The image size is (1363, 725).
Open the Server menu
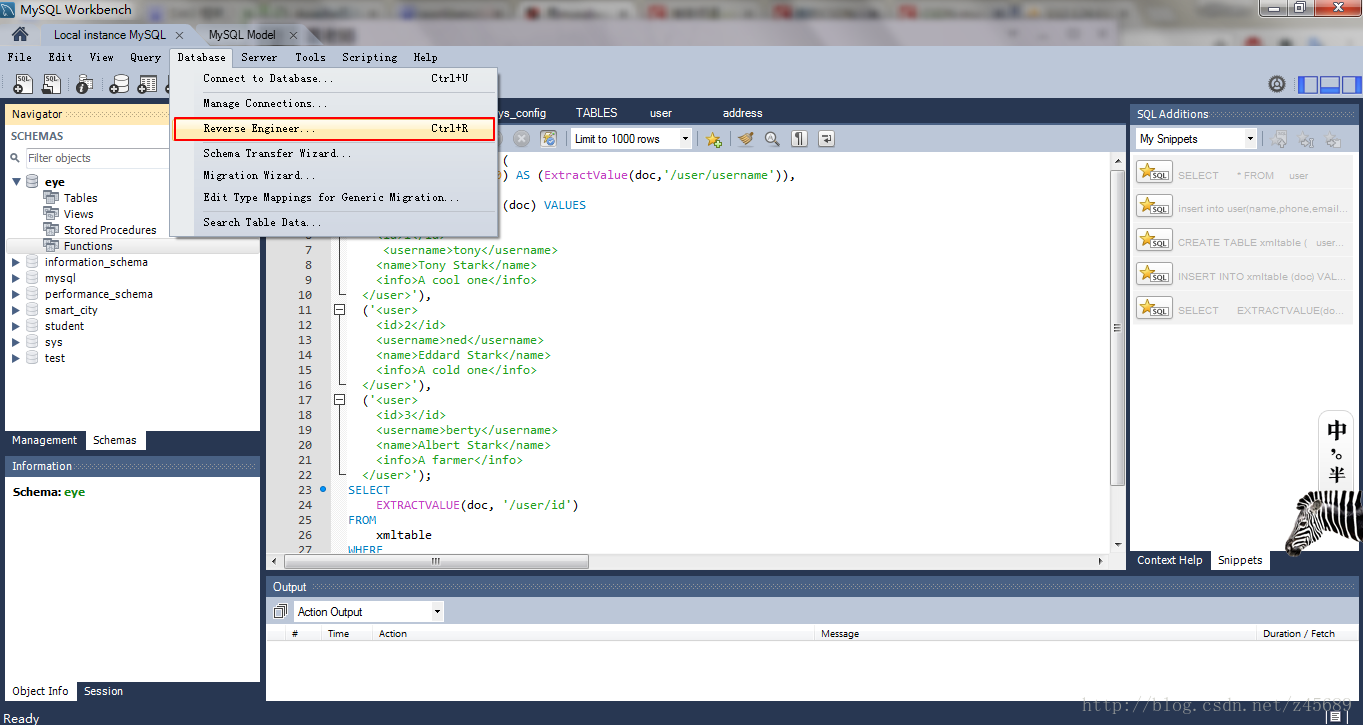[259, 57]
